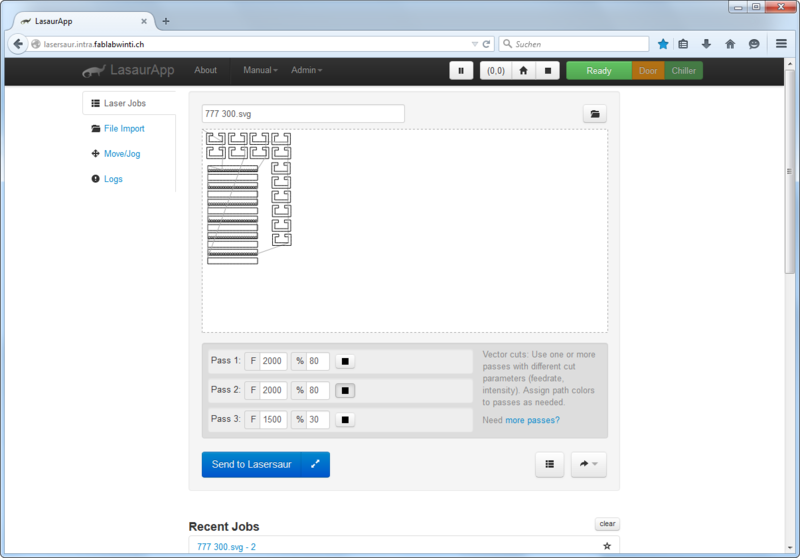Open the downloads arrow icon
800x558 pixels.
[706, 44]
